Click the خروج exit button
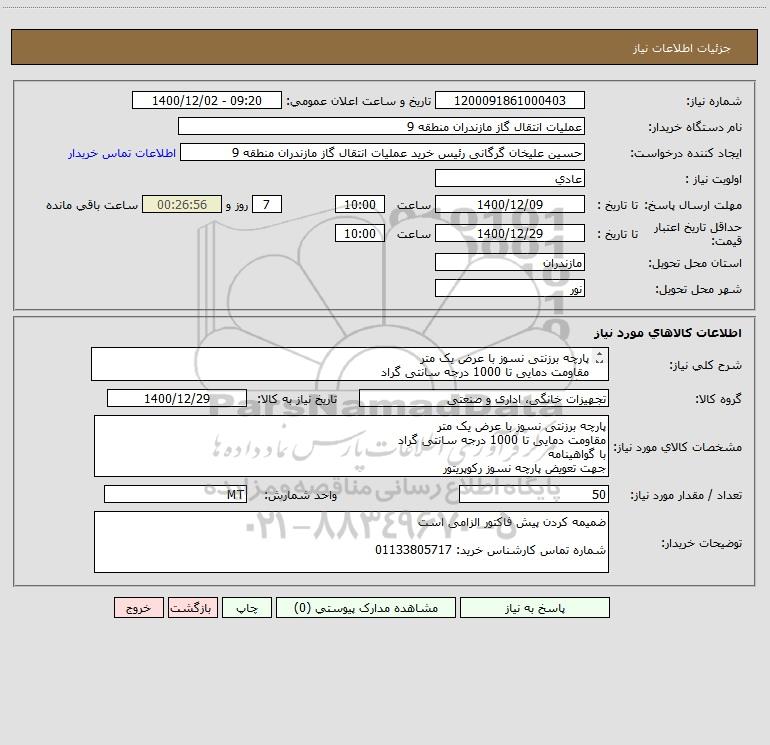This screenshot has height=745, width=770. (138, 607)
